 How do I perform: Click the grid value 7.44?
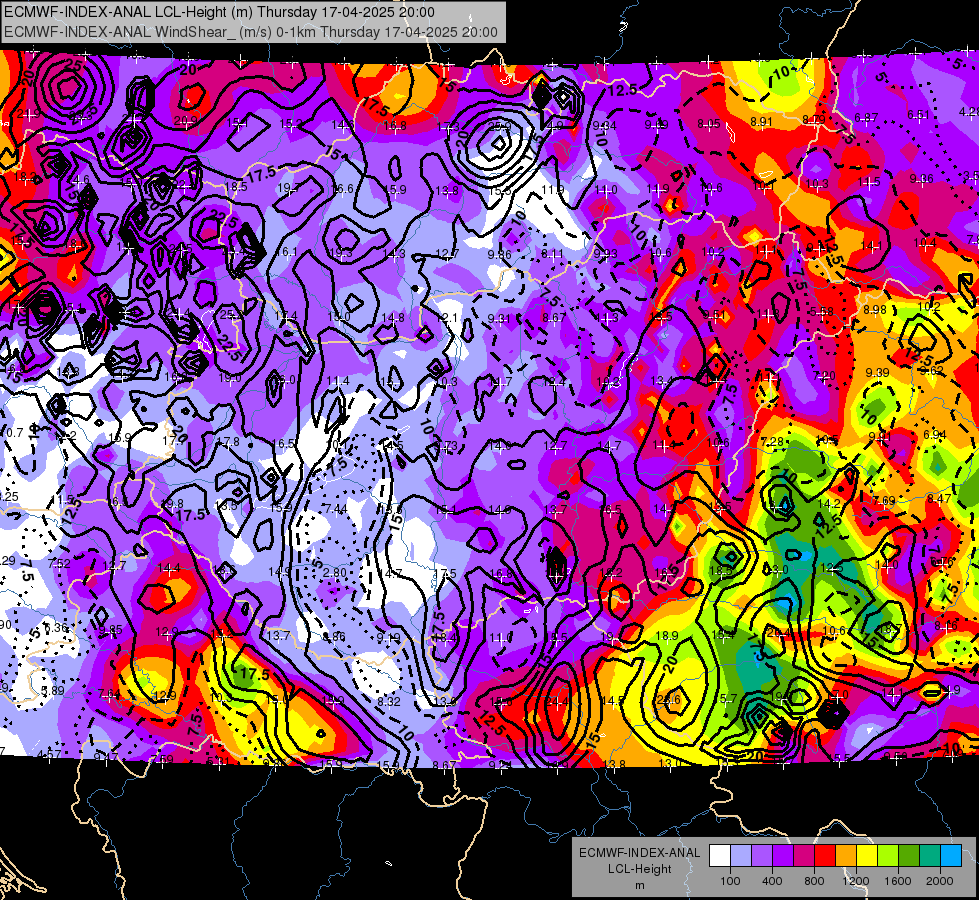coord(335,508)
